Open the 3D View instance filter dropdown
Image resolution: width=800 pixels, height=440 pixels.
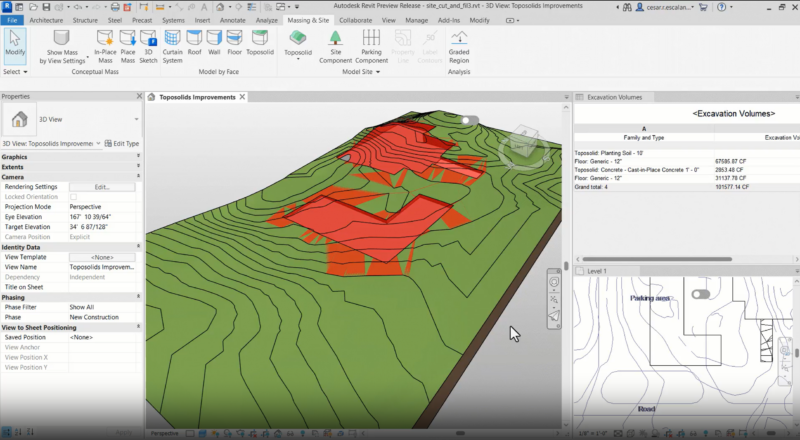[x=98, y=143]
